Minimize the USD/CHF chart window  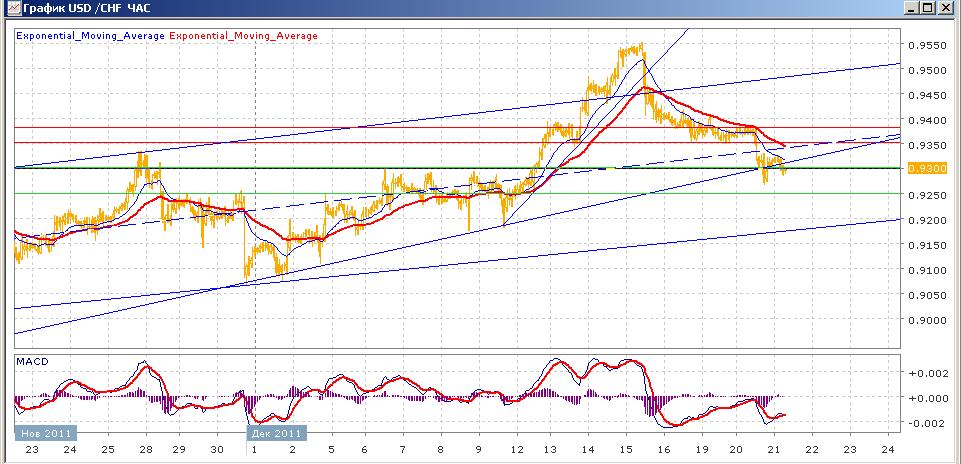click(913, 8)
